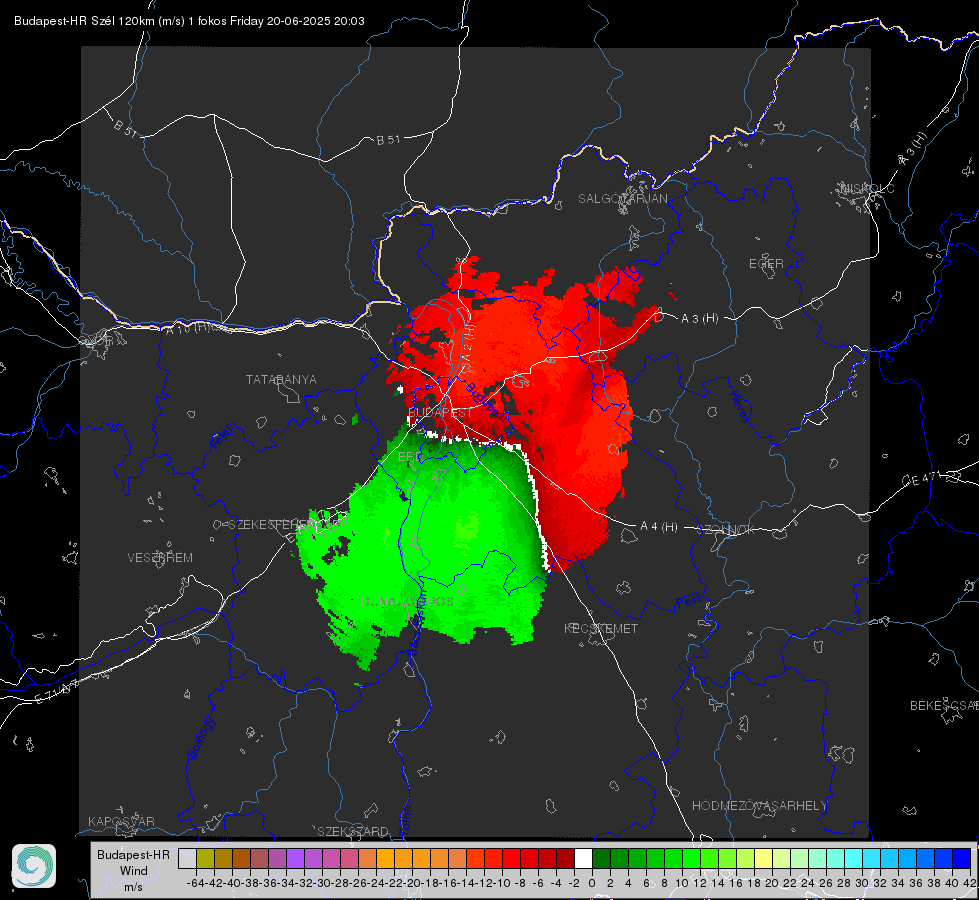Click the MISKOLC city label
This screenshot has width=979, height=900.
867,188
